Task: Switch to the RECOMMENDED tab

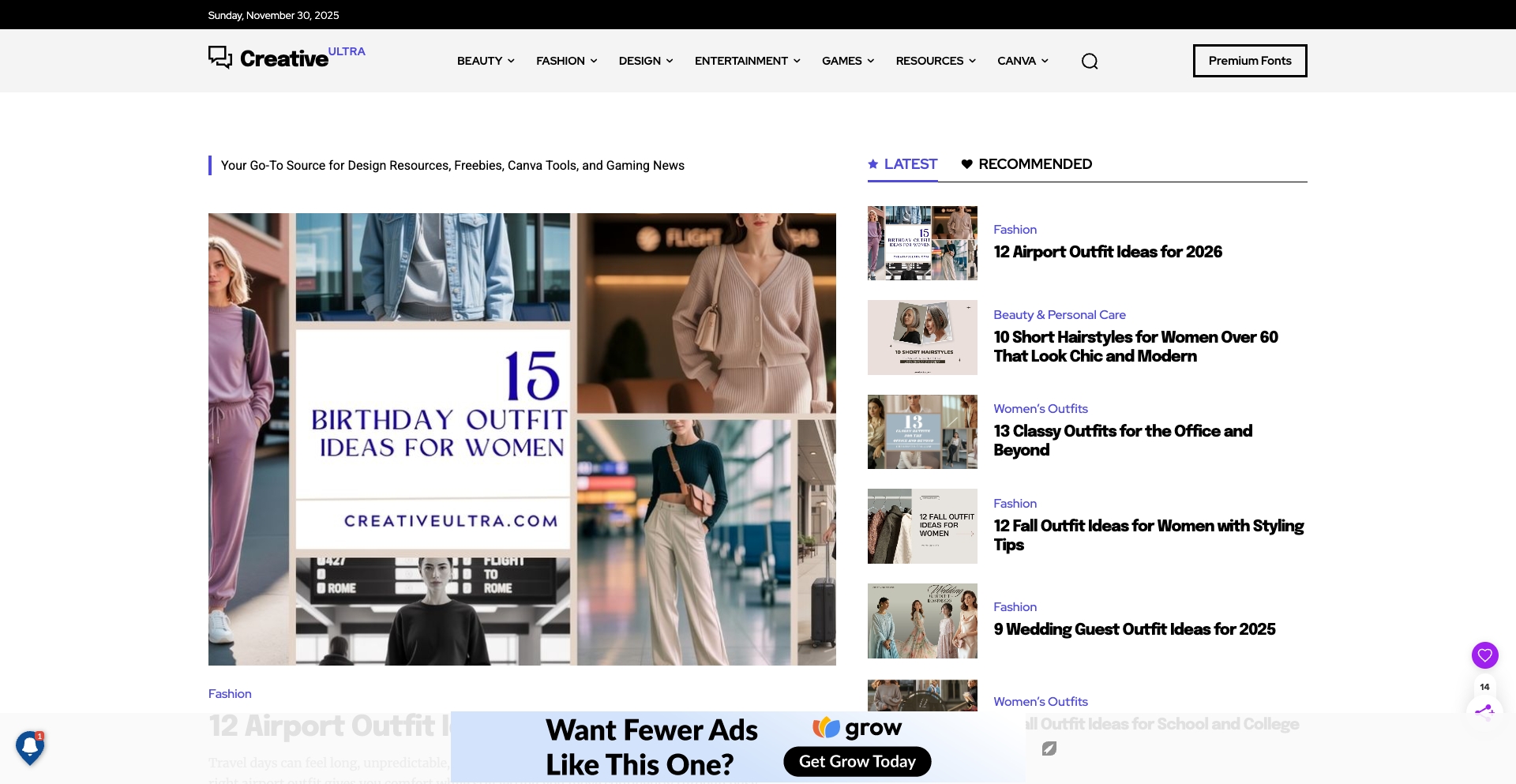Action: [1035, 164]
